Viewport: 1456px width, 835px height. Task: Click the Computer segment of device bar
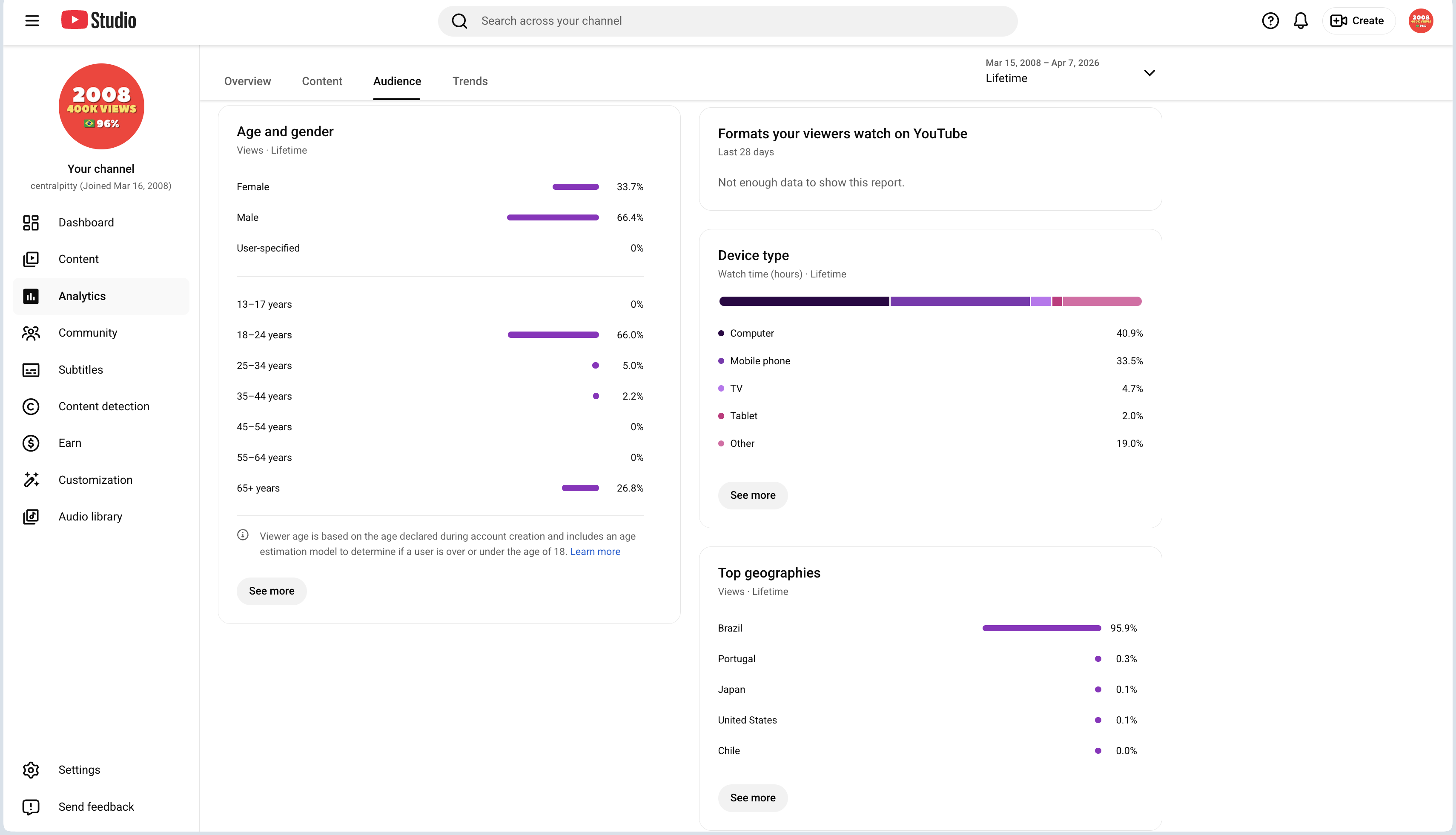[804, 302]
